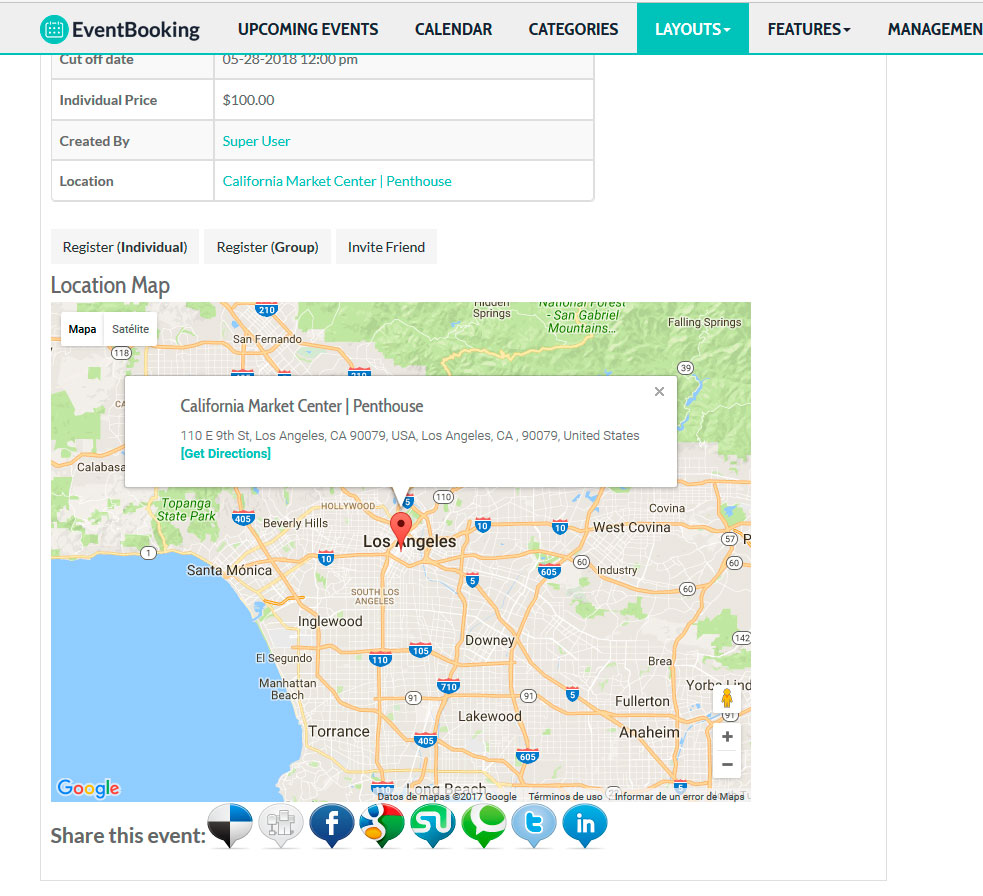This screenshot has height=896, width=983.
Task: Close the California Market Center info popup
Action: tap(659, 391)
